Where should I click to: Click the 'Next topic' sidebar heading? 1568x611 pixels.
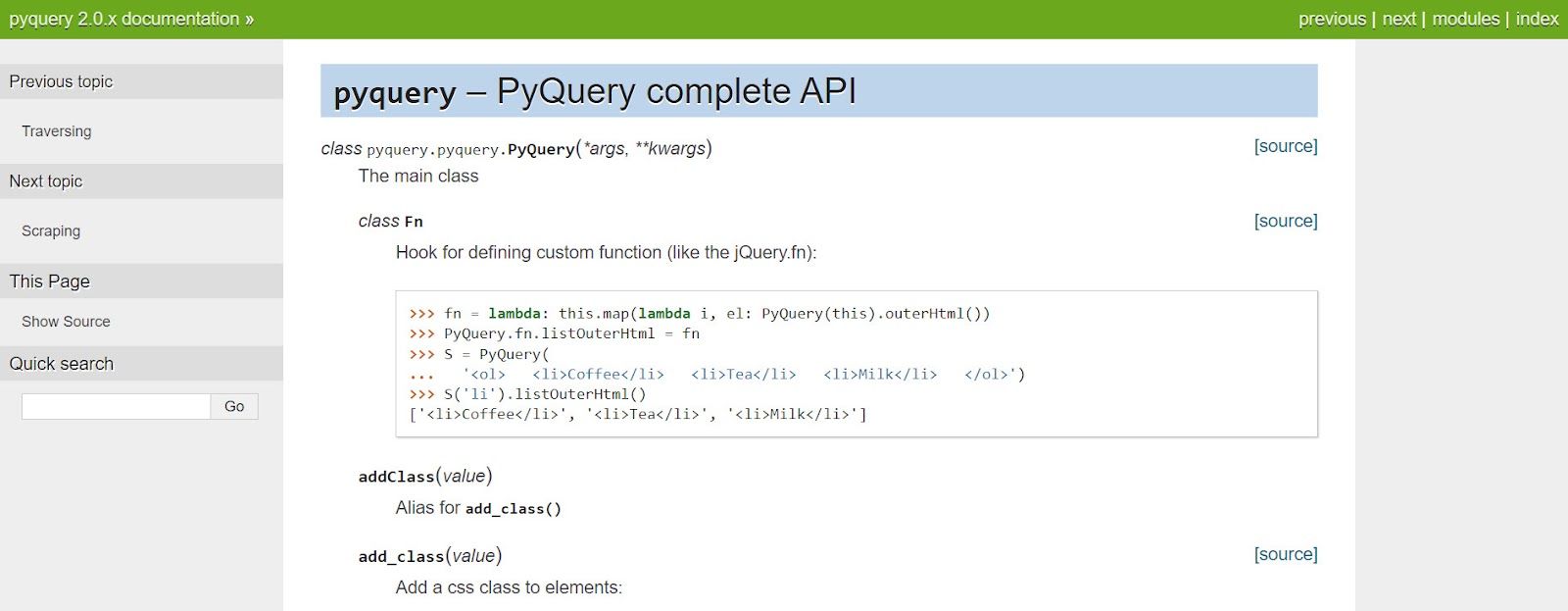(x=46, y=181)
